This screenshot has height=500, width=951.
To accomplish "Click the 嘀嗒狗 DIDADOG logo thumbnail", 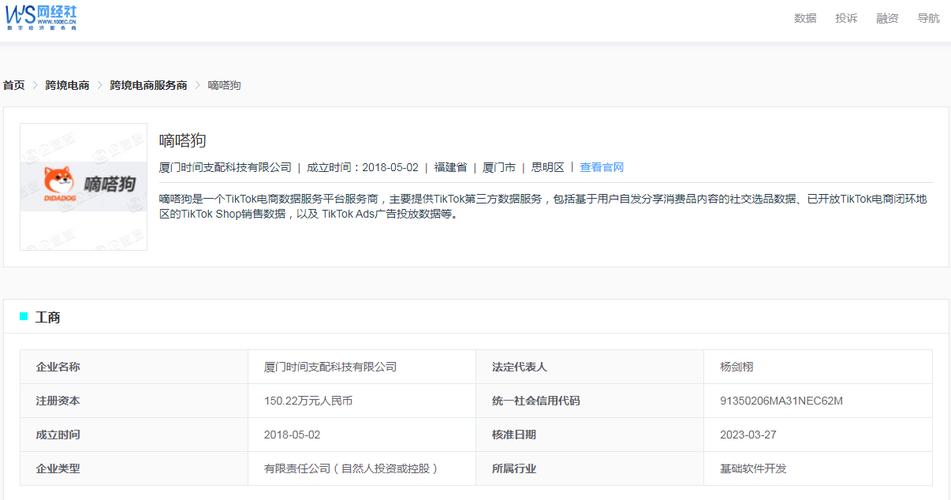I will click(x=84, y=187).
